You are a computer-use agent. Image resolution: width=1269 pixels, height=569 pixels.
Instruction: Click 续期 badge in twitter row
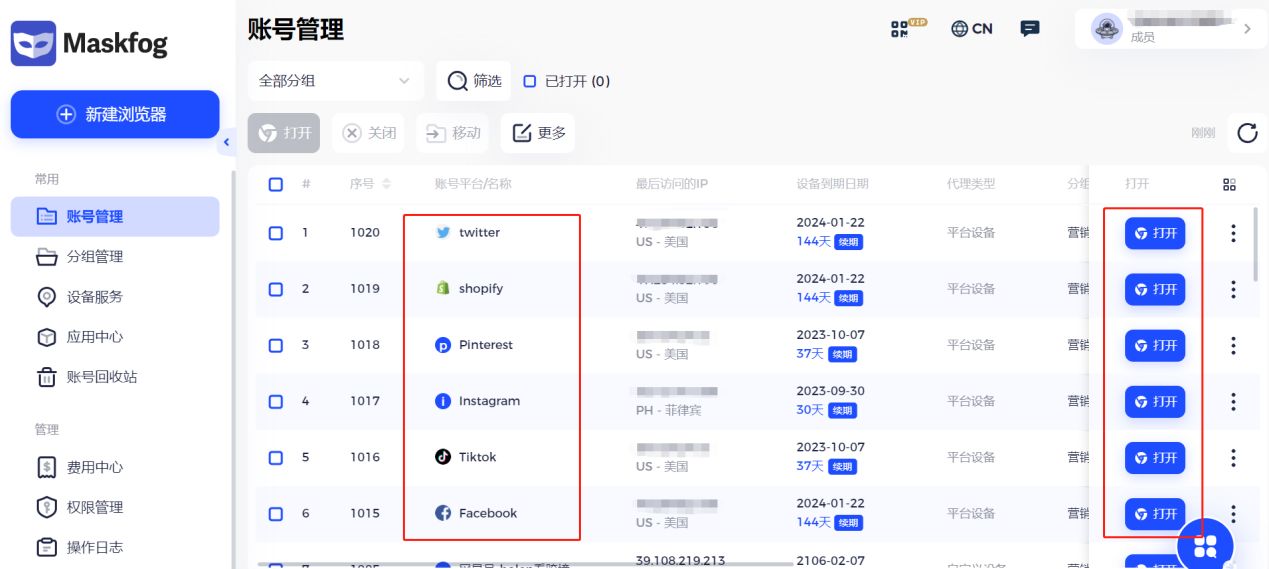pos(848,242)
